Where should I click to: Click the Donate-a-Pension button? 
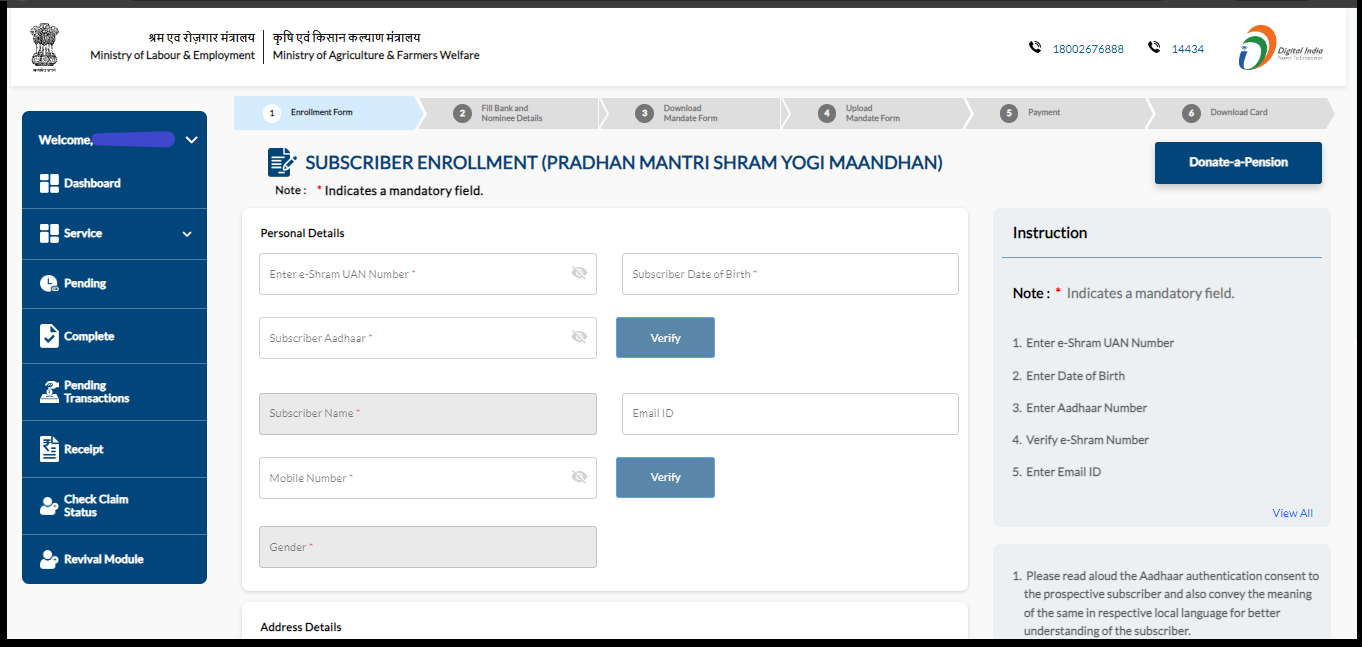point(1238,162)
